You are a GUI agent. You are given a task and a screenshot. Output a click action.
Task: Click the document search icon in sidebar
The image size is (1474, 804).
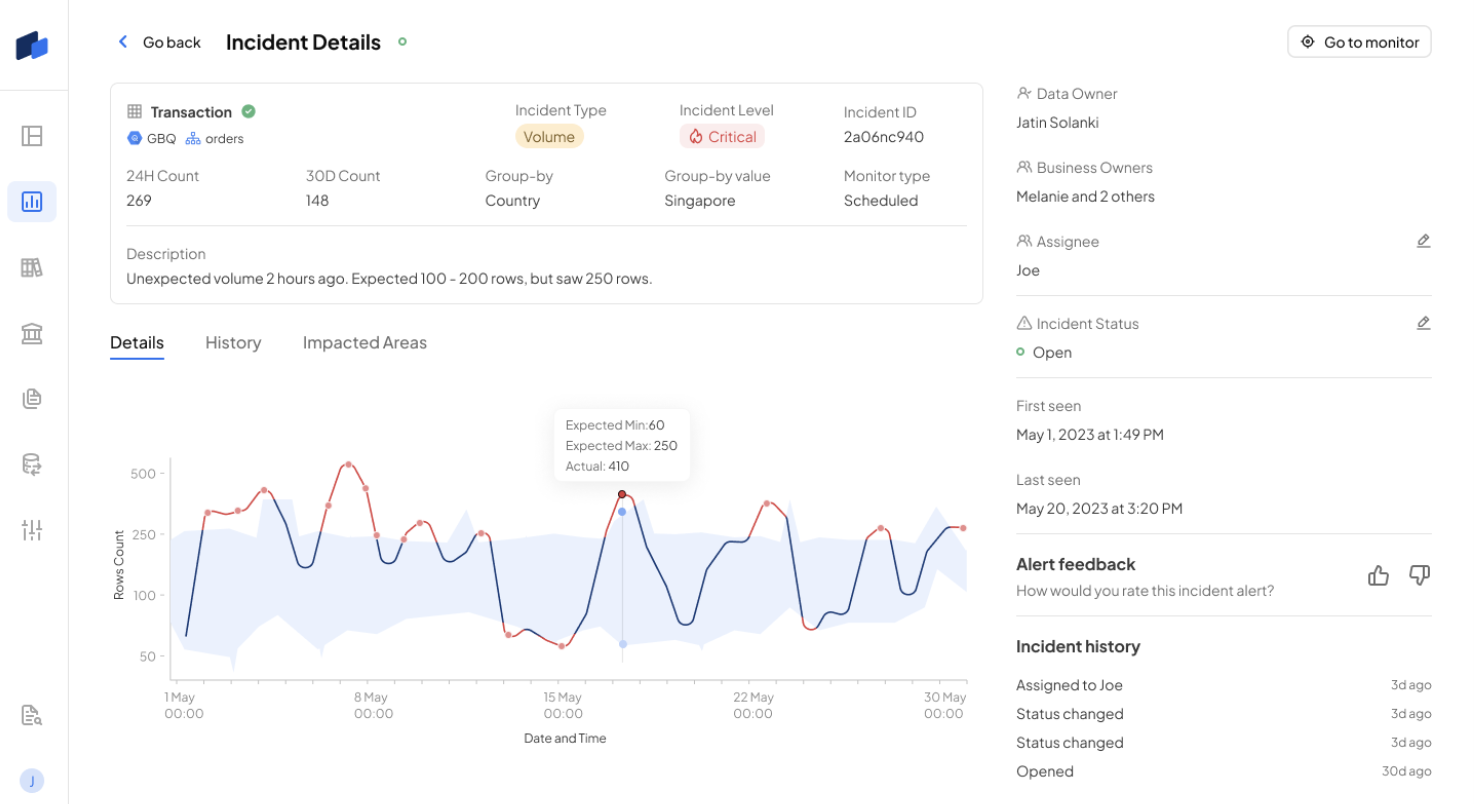click(32, 715)
